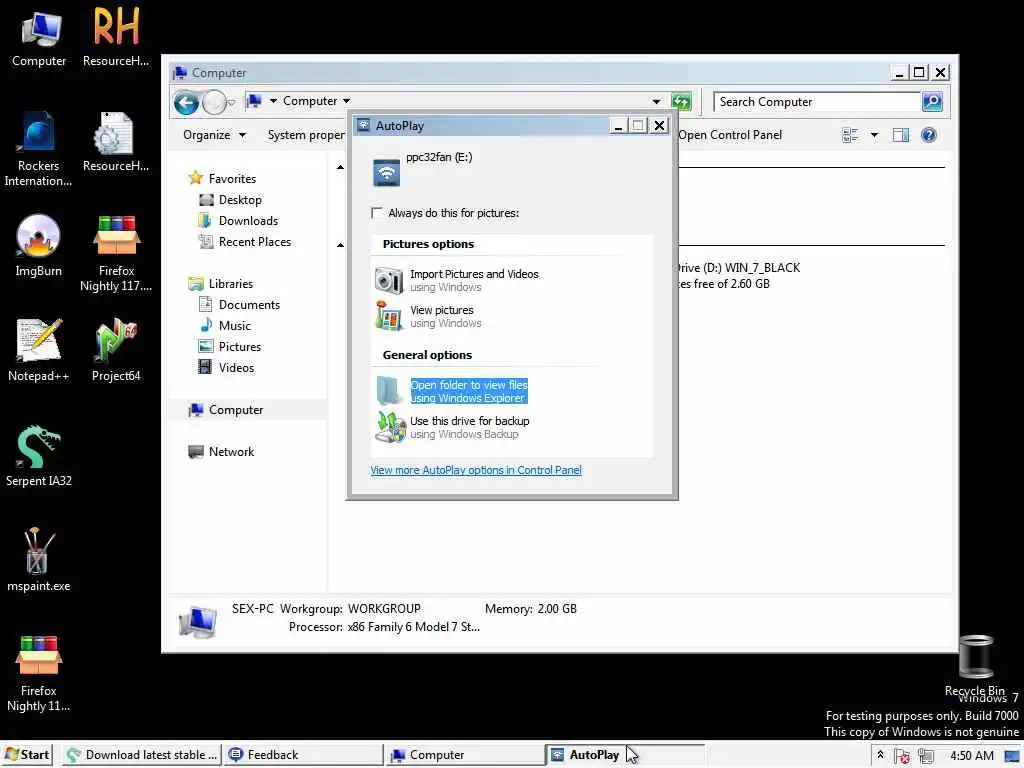Image resolution: width=1024 pixels, height=768 pixels.
Task: Switch to the Computer taskbar button
Action: click(464, 754)
